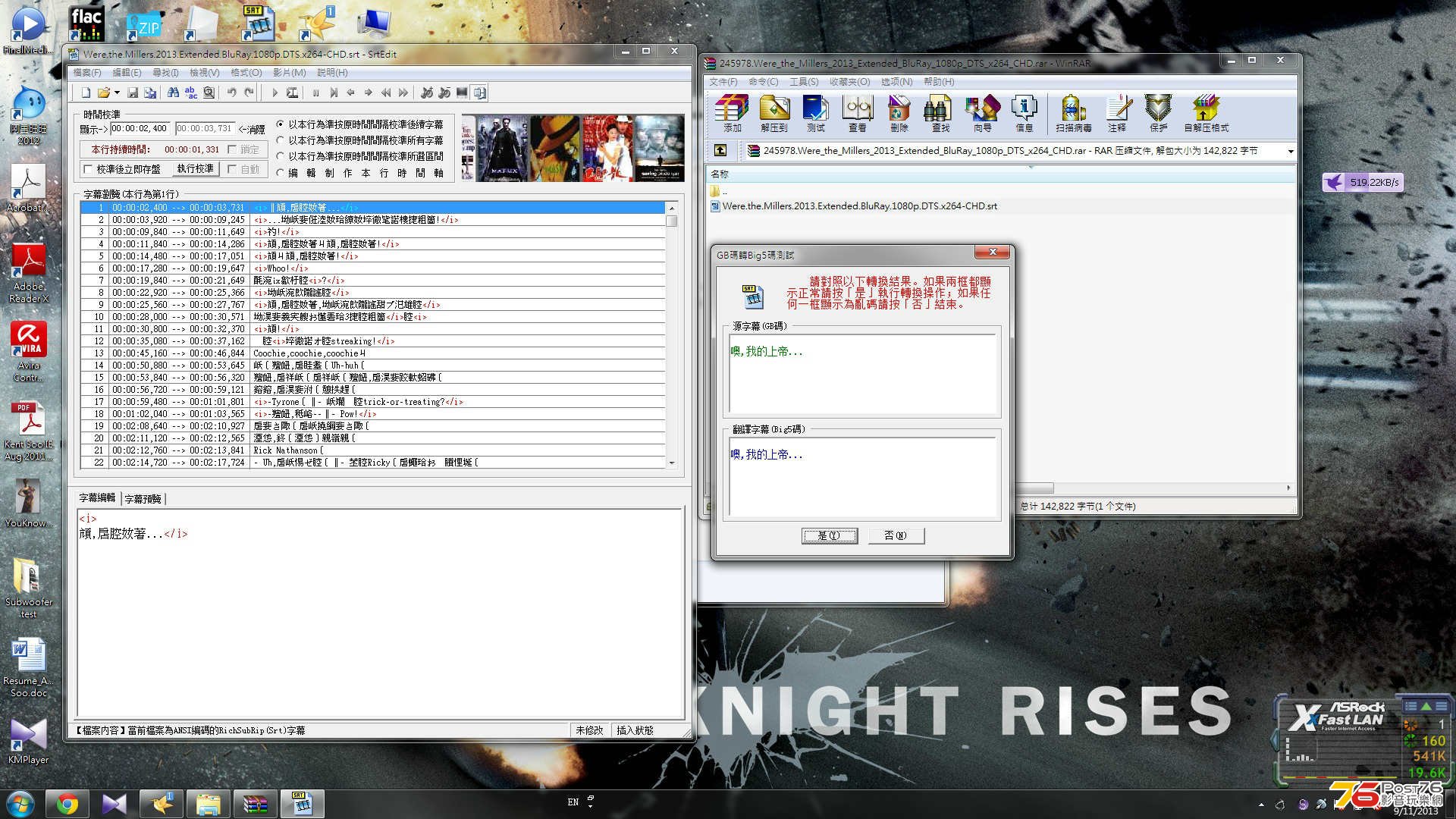Click the Play button in SrtEdit toolbar
1456x819 pixels.
(x=275, y=93)
